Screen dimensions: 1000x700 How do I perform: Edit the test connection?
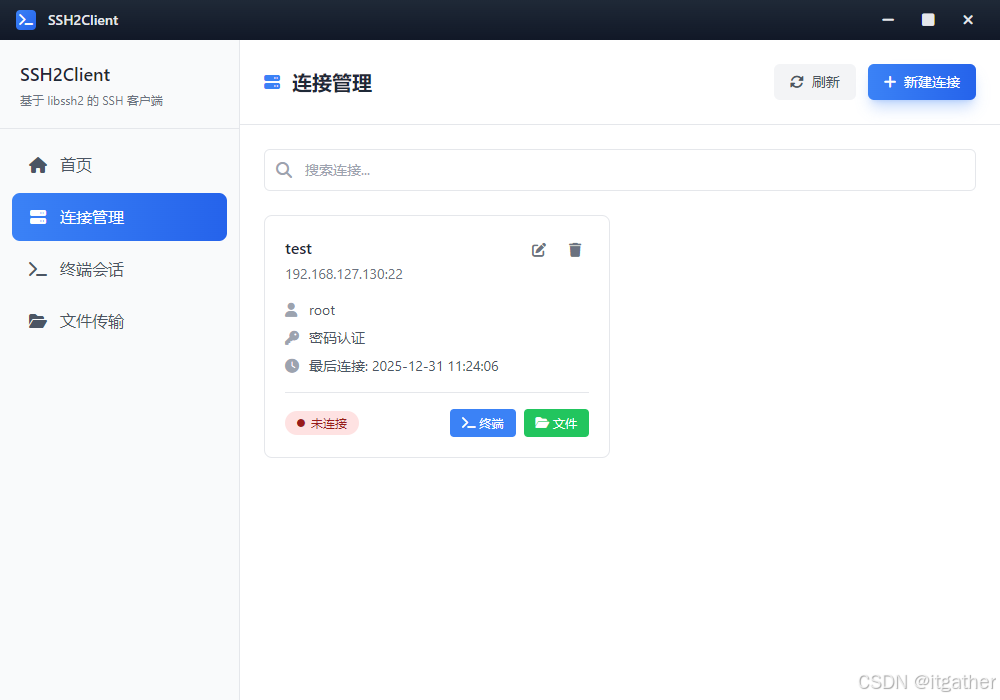[539, 250]
